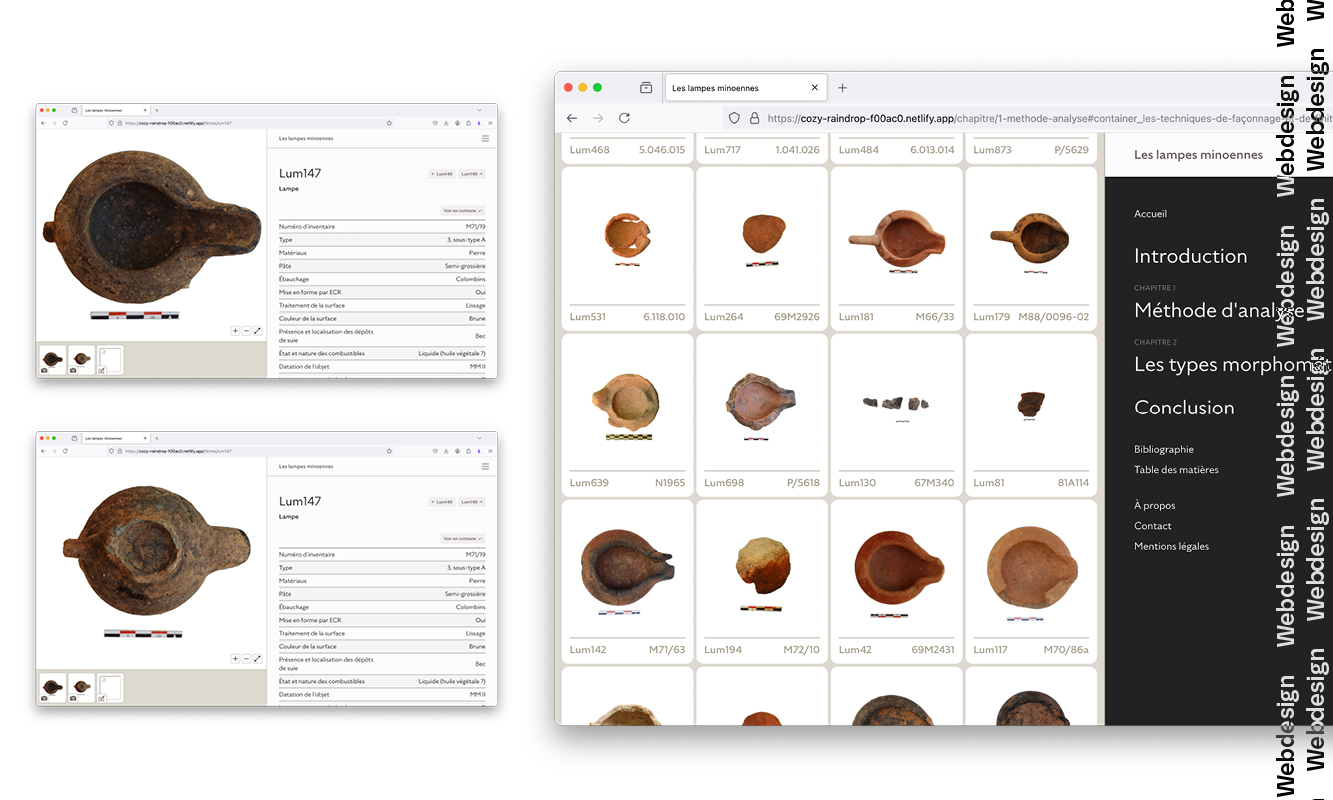The image size is (1333, 800).
Task: Zoom out on the lamp image in top-left window
Action: (x=246, y=331)
